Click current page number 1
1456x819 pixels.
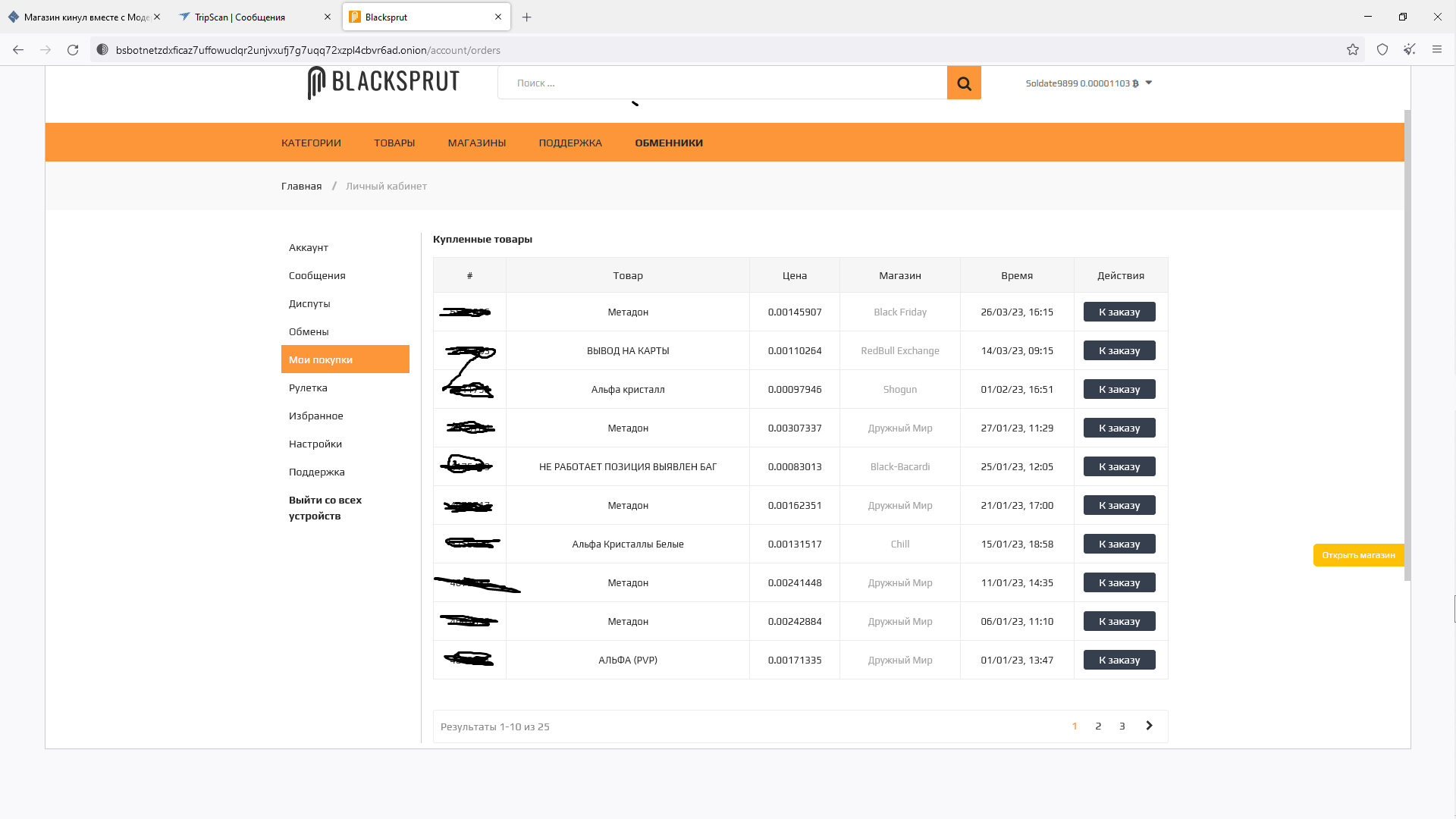point(1075,726)
